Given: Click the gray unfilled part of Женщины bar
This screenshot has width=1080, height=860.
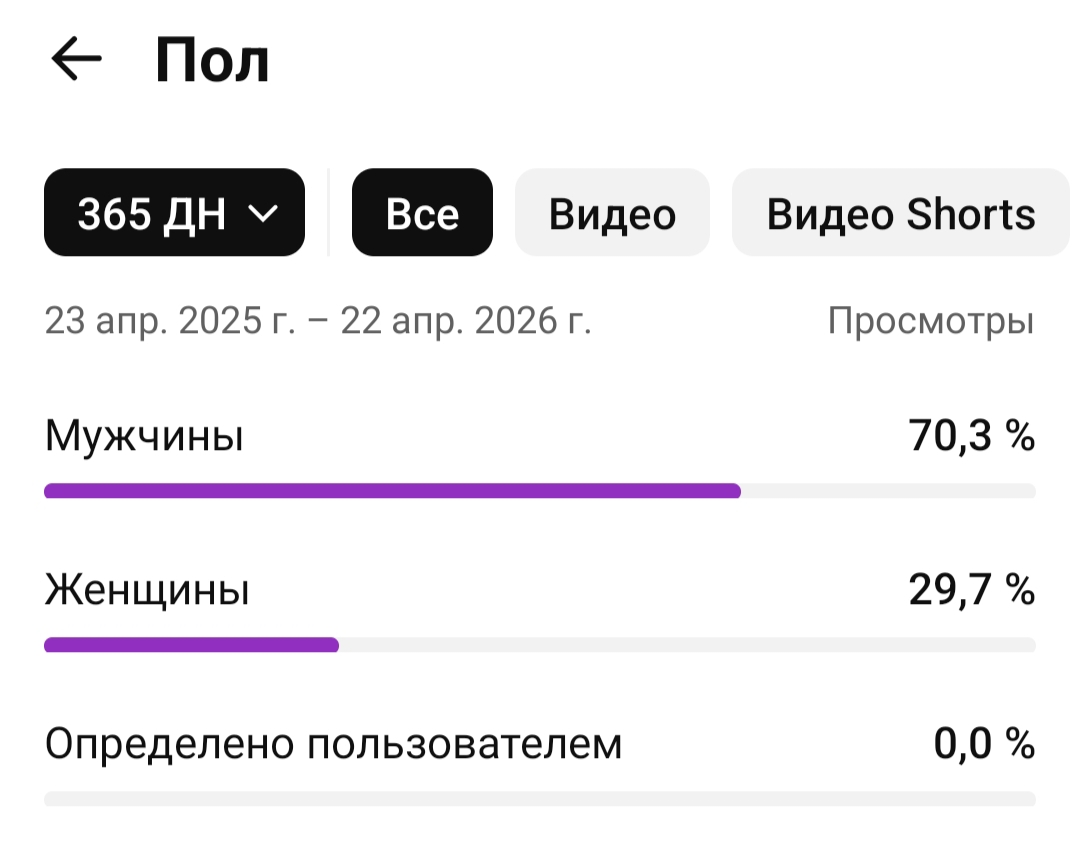Looking at the screenshot, I should pos(686,645).
